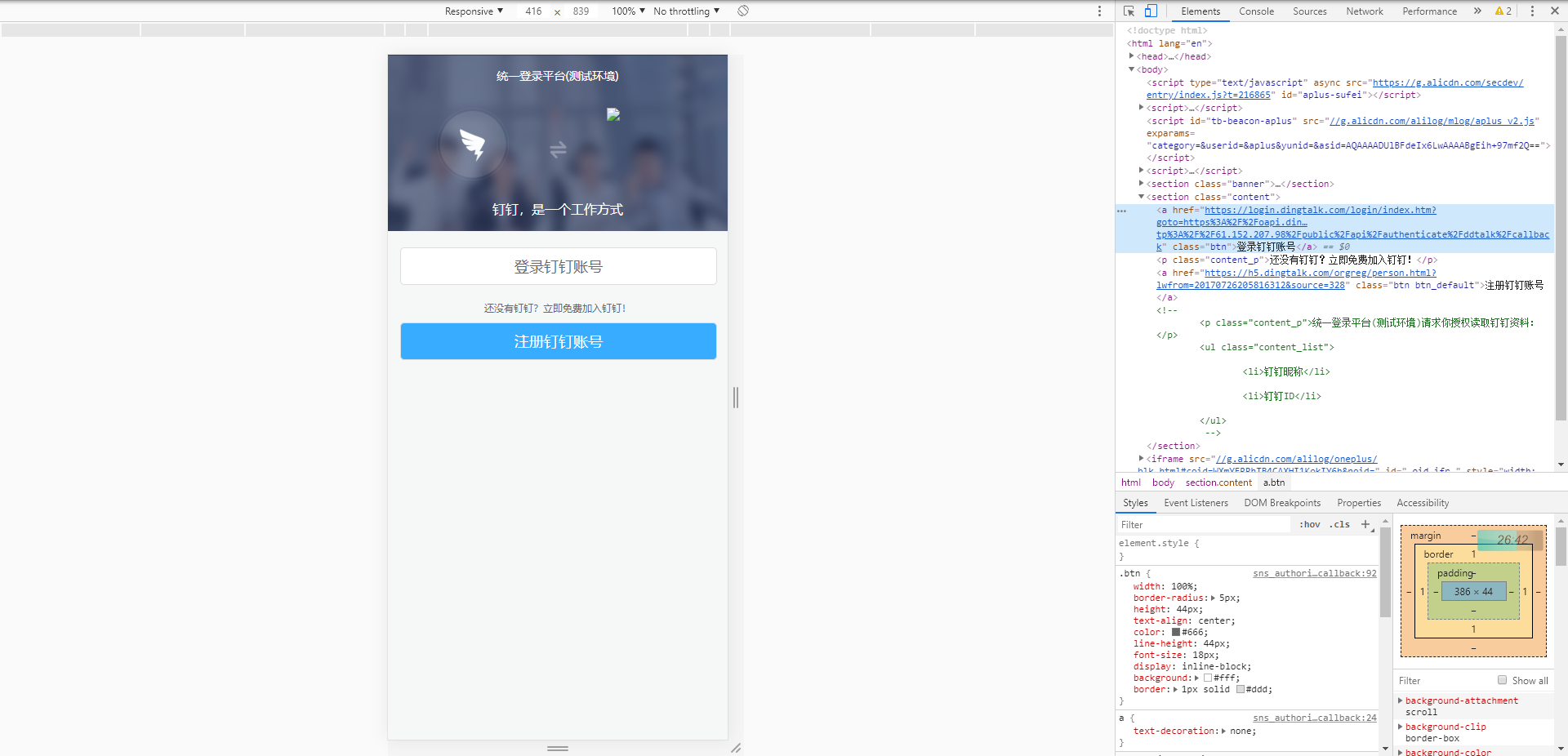
Task: Expand the section banner node
Action: (x=1142, y=184)
